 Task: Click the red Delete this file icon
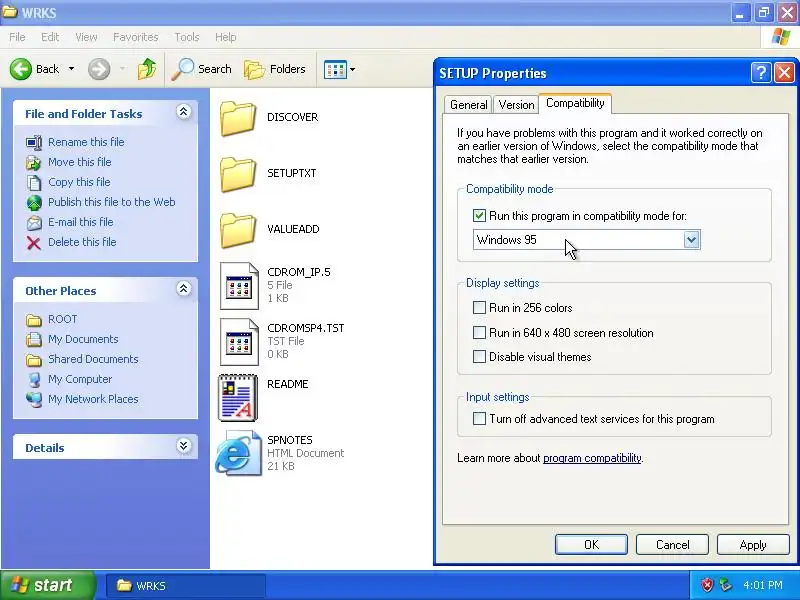(34, 243)
